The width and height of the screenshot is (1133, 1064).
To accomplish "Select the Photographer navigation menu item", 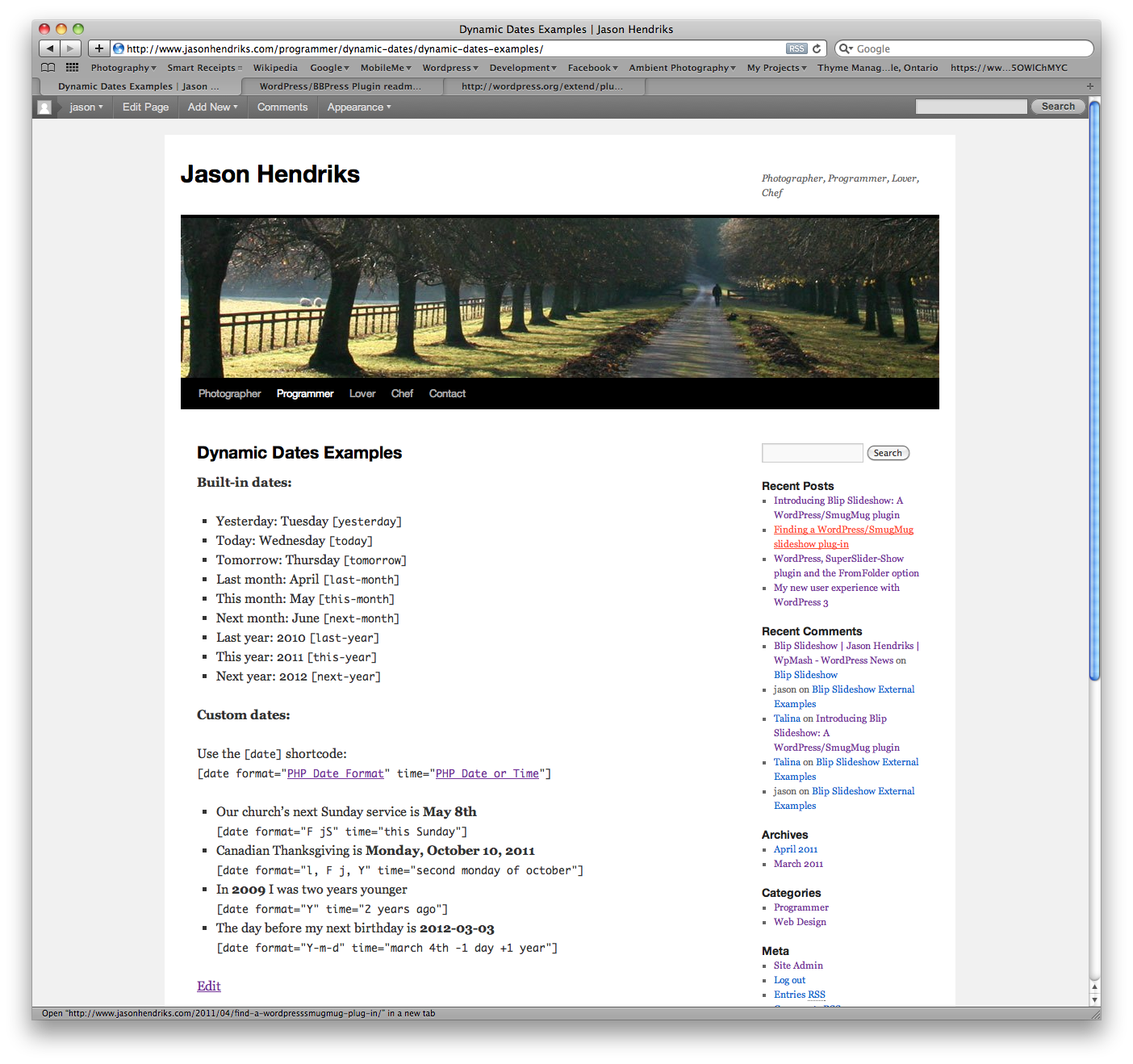I will (229, 394).
